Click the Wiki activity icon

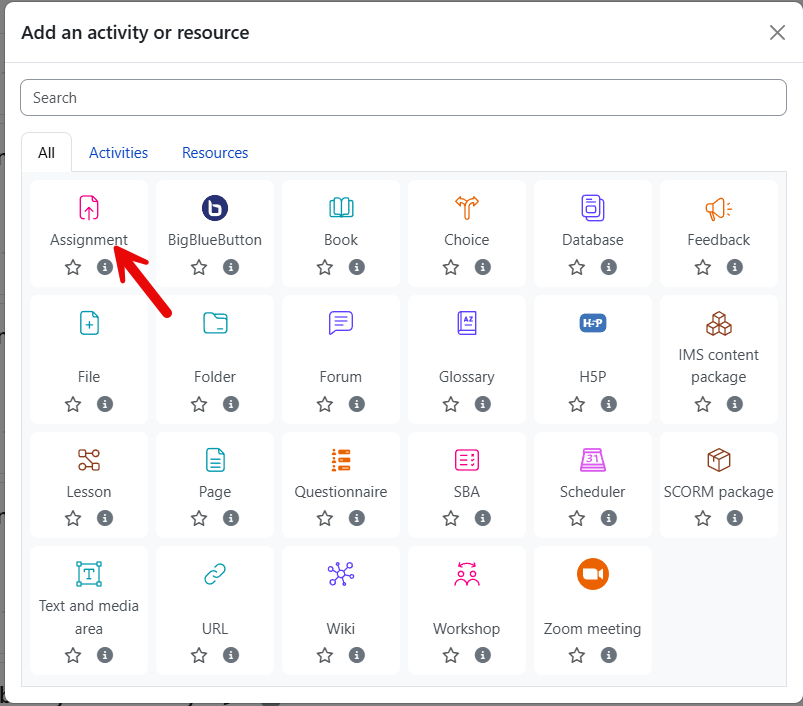[x=341, y=574]
